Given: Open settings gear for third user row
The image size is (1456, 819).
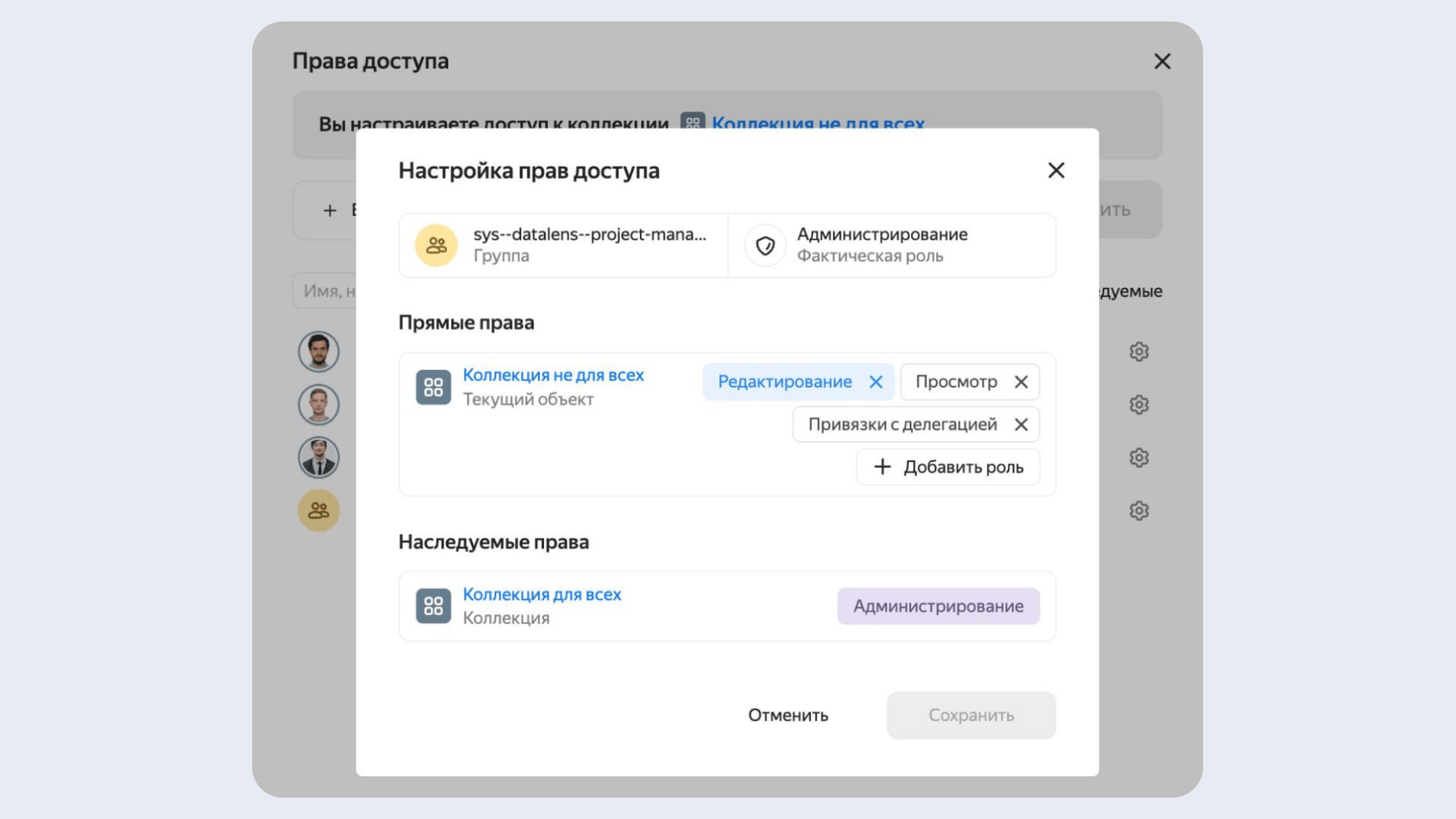Looking at the screenshot, I should [x=1139, y=457].
